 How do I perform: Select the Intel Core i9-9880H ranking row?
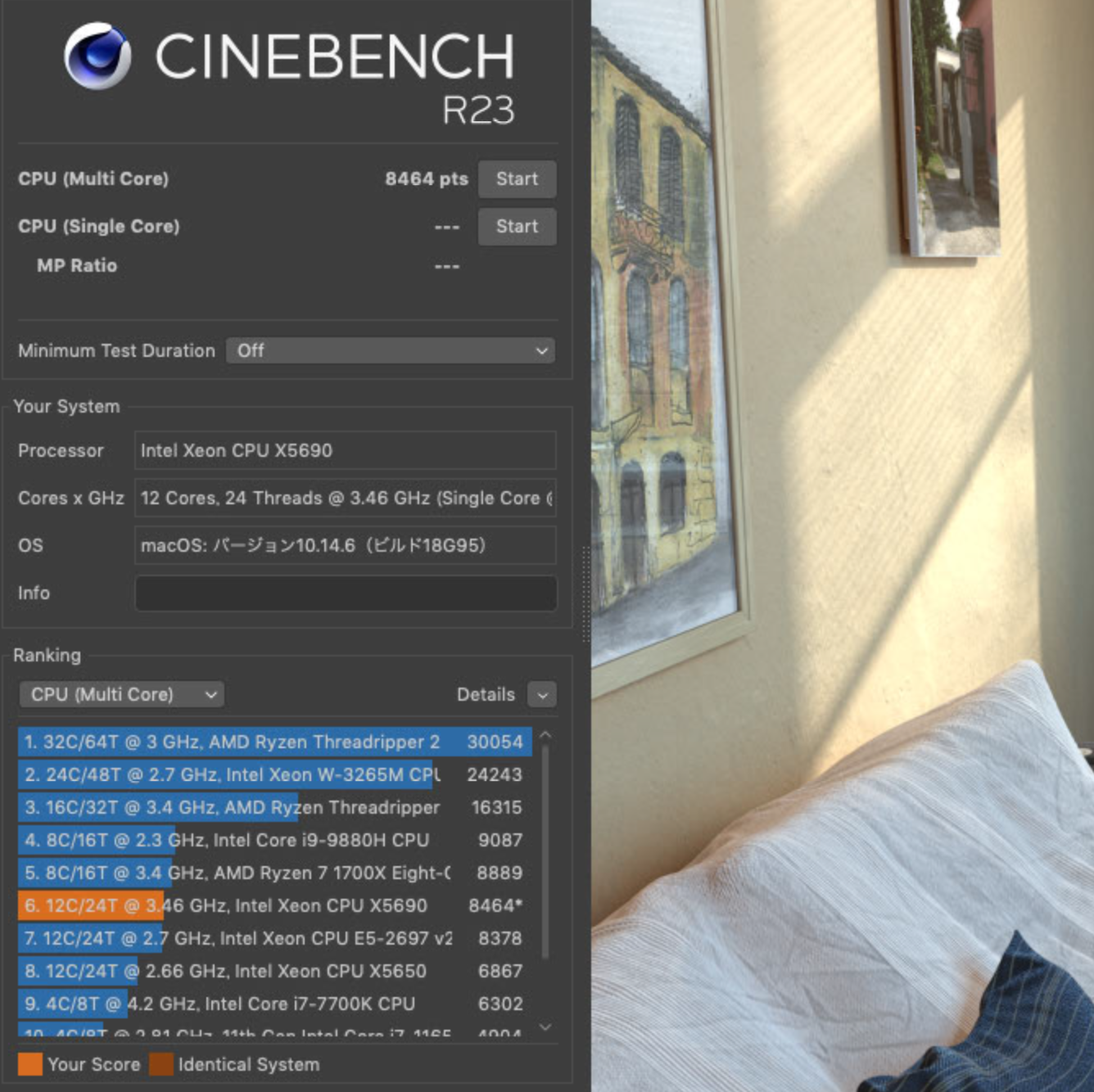[x=274, y=840]
